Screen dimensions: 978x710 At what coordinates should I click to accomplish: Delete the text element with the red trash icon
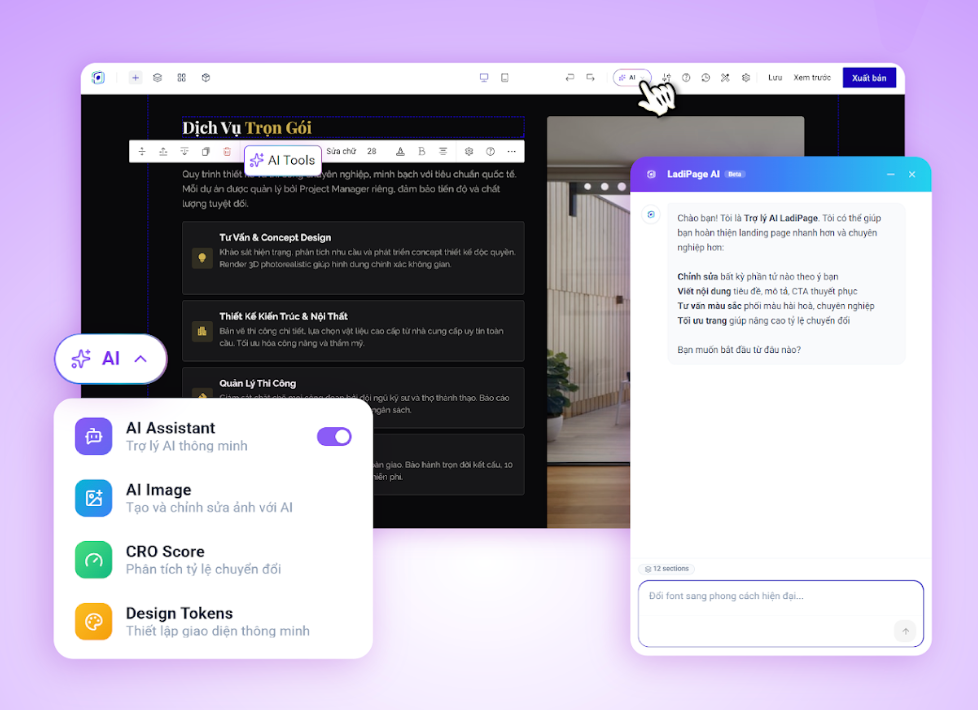[x=225, y=151]
